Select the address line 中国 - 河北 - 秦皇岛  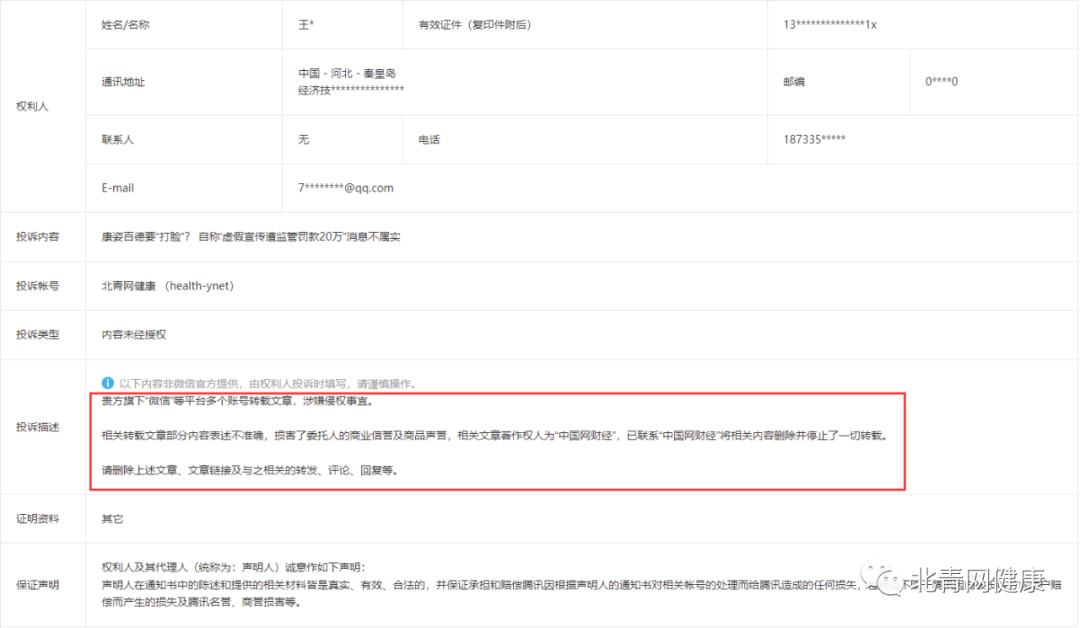pyautogui.click(x=347, y=73)
